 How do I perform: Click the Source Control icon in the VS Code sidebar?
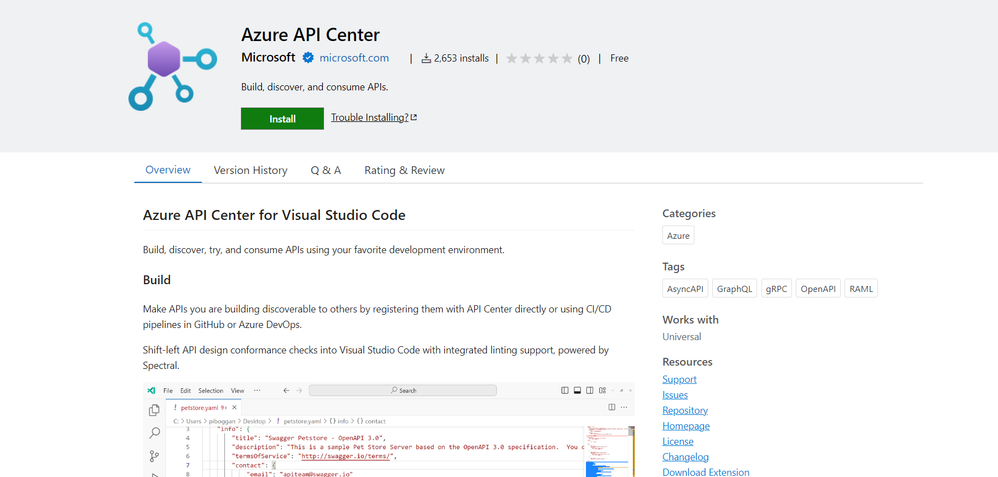click(154, 456)
